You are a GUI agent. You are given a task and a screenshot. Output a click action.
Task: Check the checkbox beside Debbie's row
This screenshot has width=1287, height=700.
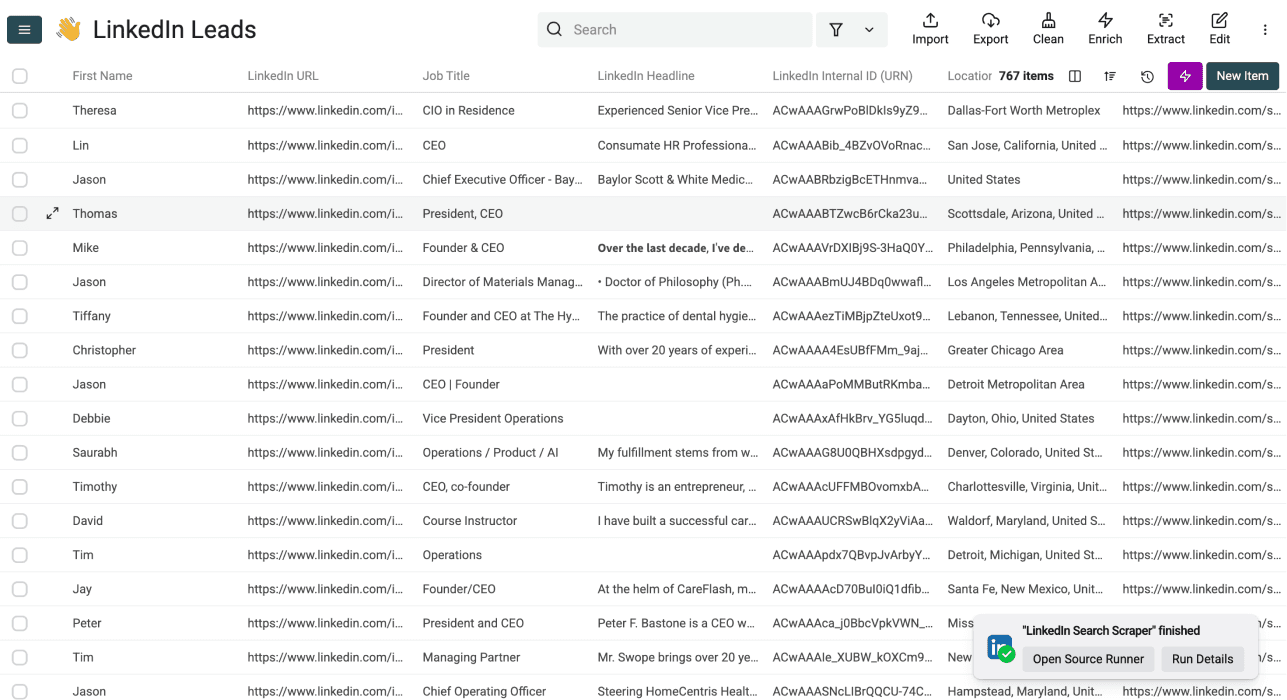(x=19, y=418)
